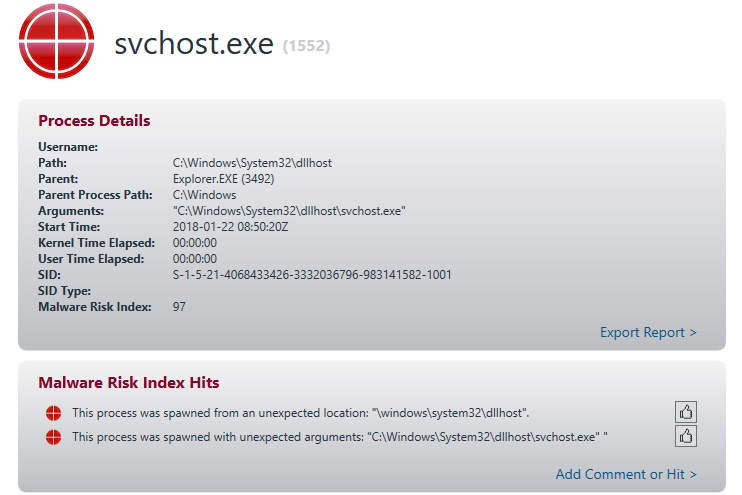Click red crosshair icon beside unexpected location hit
The height and width of the screenshot is (495, 742).
tap(54, 413)
